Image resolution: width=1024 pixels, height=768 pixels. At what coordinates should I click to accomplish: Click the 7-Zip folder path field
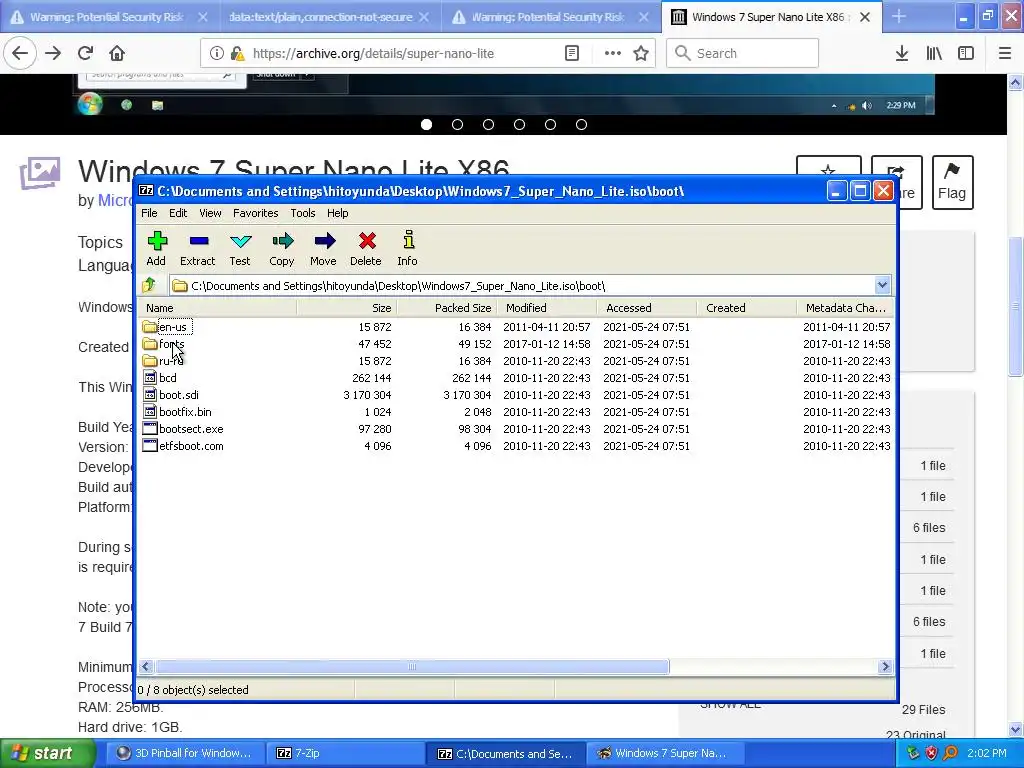click(522, 285)
